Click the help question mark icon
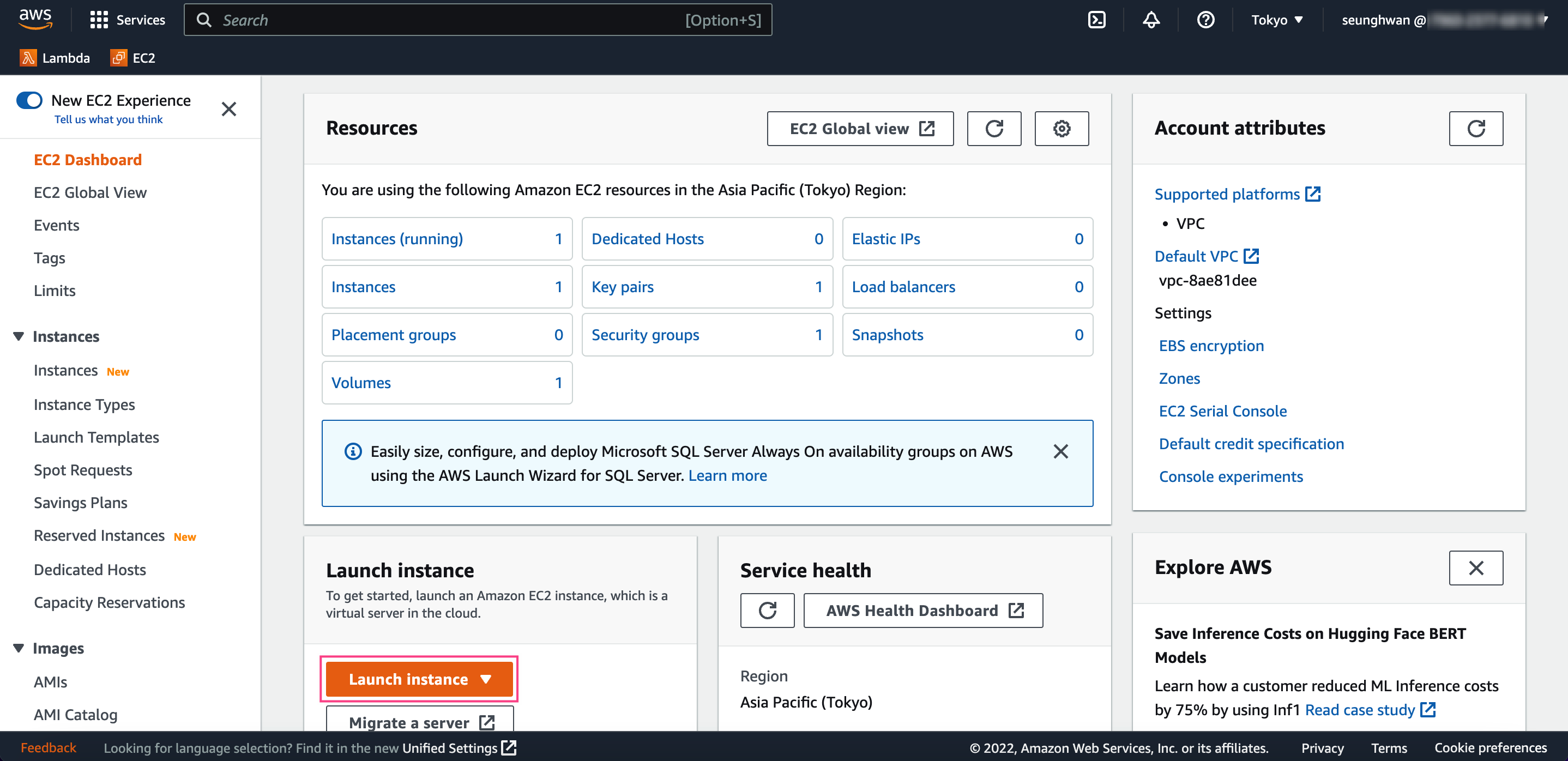 [x=1205, y=20]
